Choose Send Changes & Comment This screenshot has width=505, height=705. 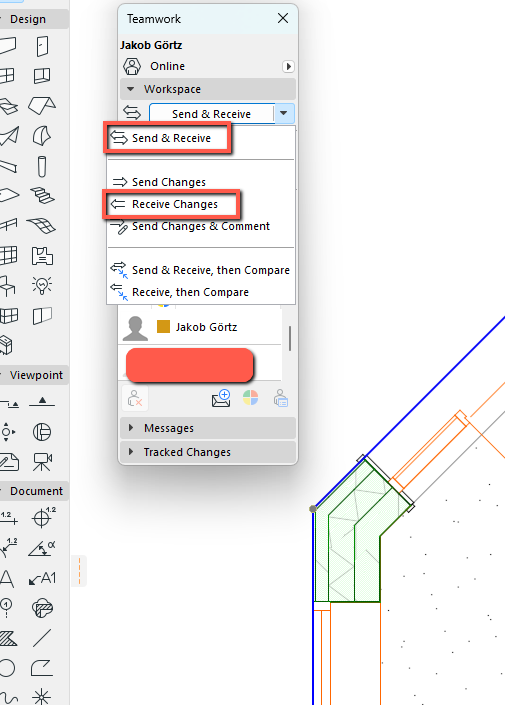[201, 226]
